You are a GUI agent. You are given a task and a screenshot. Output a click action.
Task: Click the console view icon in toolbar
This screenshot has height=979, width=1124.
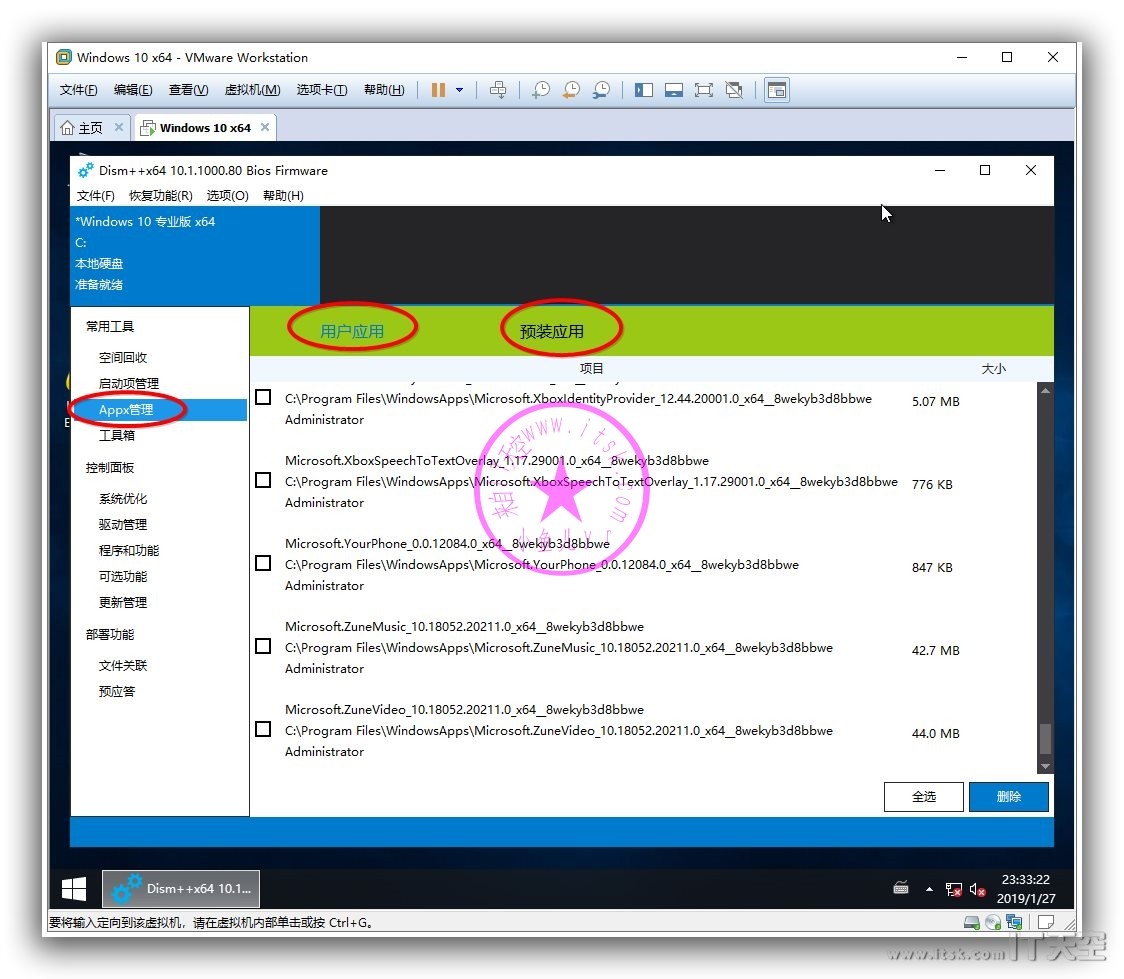[777, 90]
